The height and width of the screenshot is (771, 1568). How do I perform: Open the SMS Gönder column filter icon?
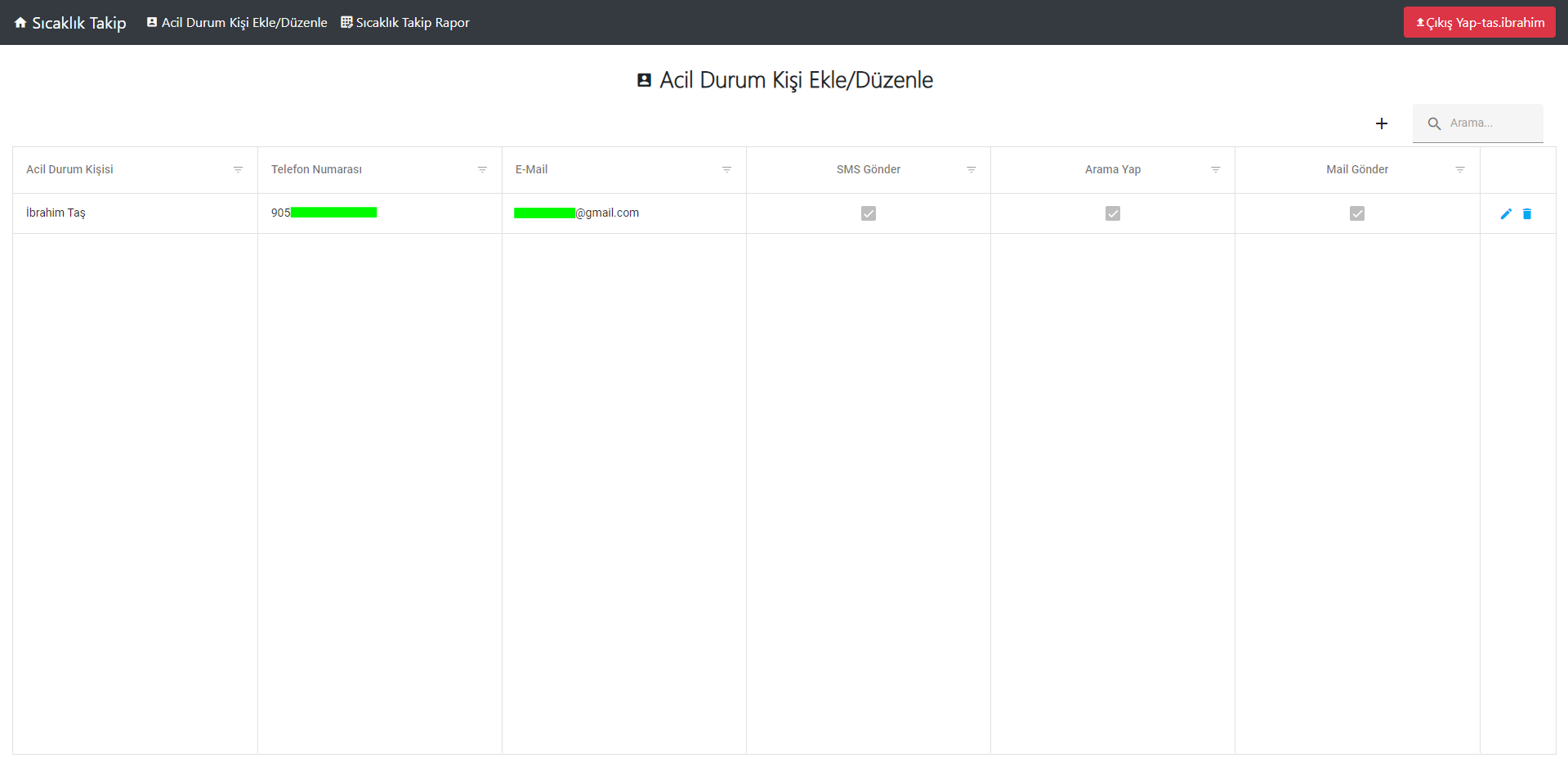(x=972, y=170)
